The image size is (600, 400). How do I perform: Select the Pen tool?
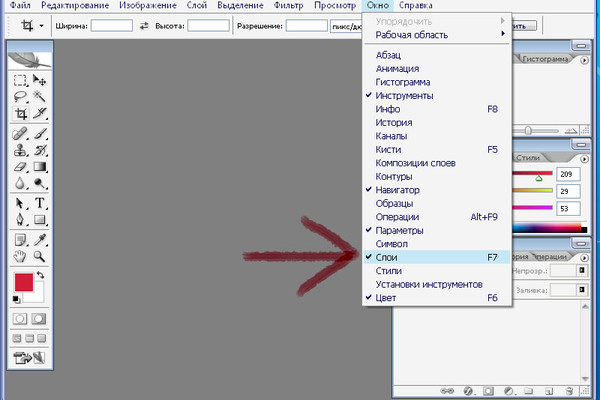(20, 220)
